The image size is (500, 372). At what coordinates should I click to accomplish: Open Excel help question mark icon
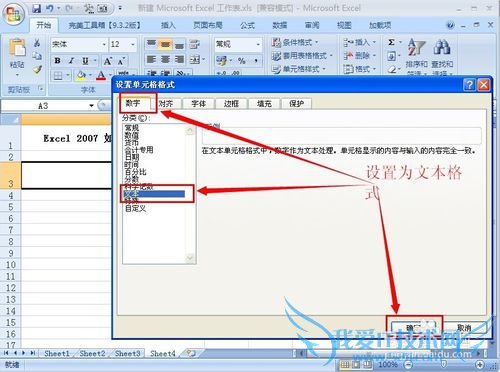[x=450, y=25]
